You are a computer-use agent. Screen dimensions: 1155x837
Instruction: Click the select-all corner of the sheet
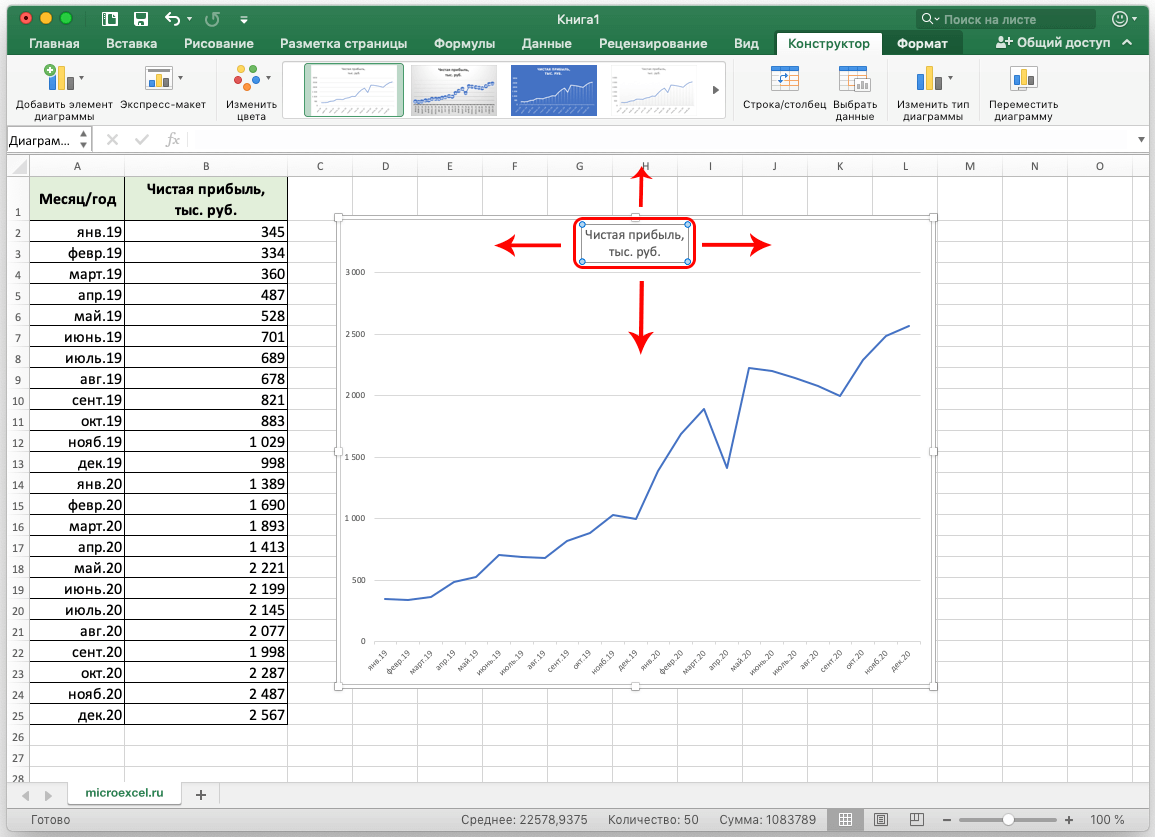18,167
